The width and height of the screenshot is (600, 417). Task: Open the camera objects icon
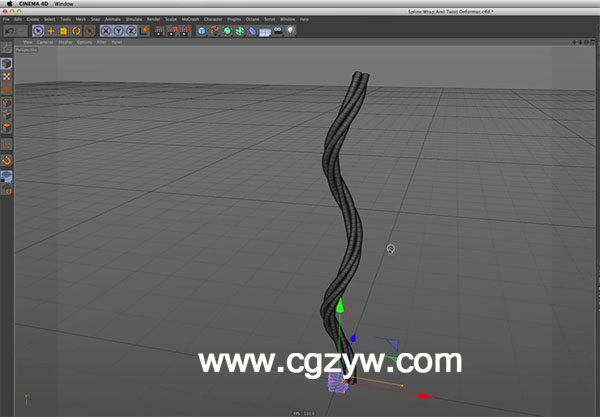coord(278,31)
